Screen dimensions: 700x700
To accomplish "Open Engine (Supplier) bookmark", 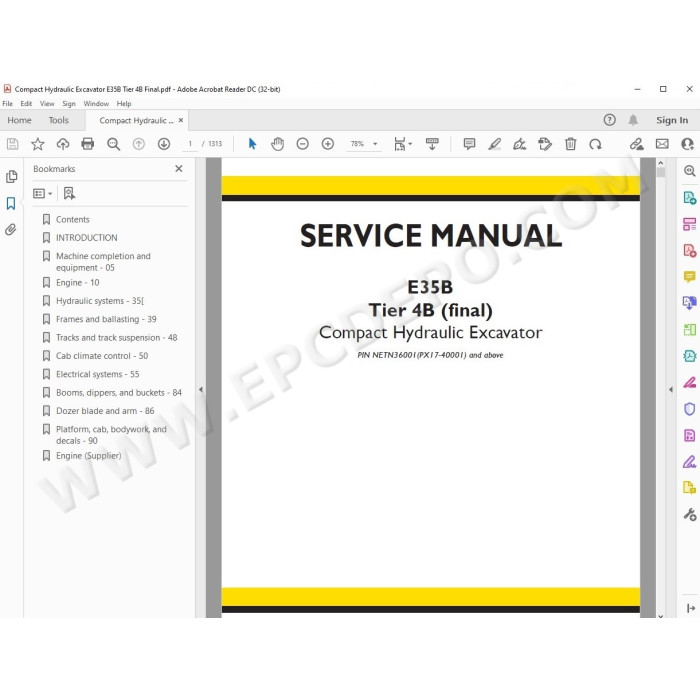I will click(88, 456).
